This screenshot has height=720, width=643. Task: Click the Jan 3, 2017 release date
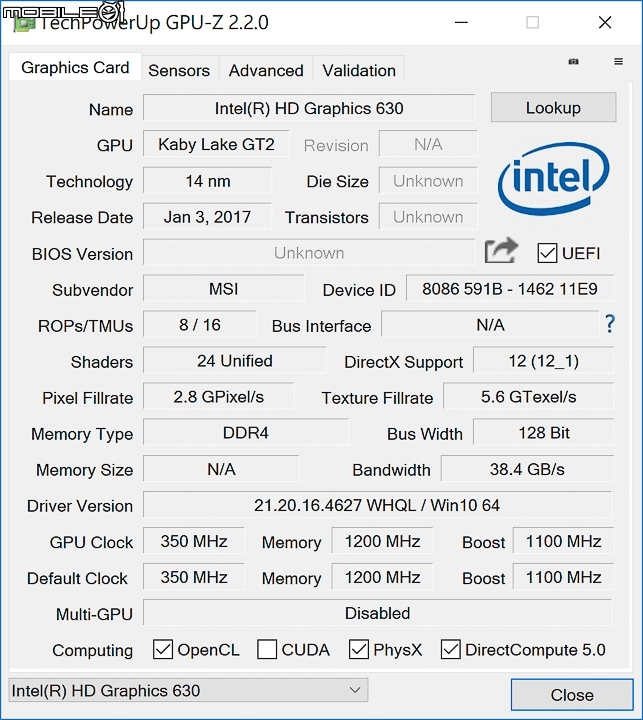coord(208,216)
